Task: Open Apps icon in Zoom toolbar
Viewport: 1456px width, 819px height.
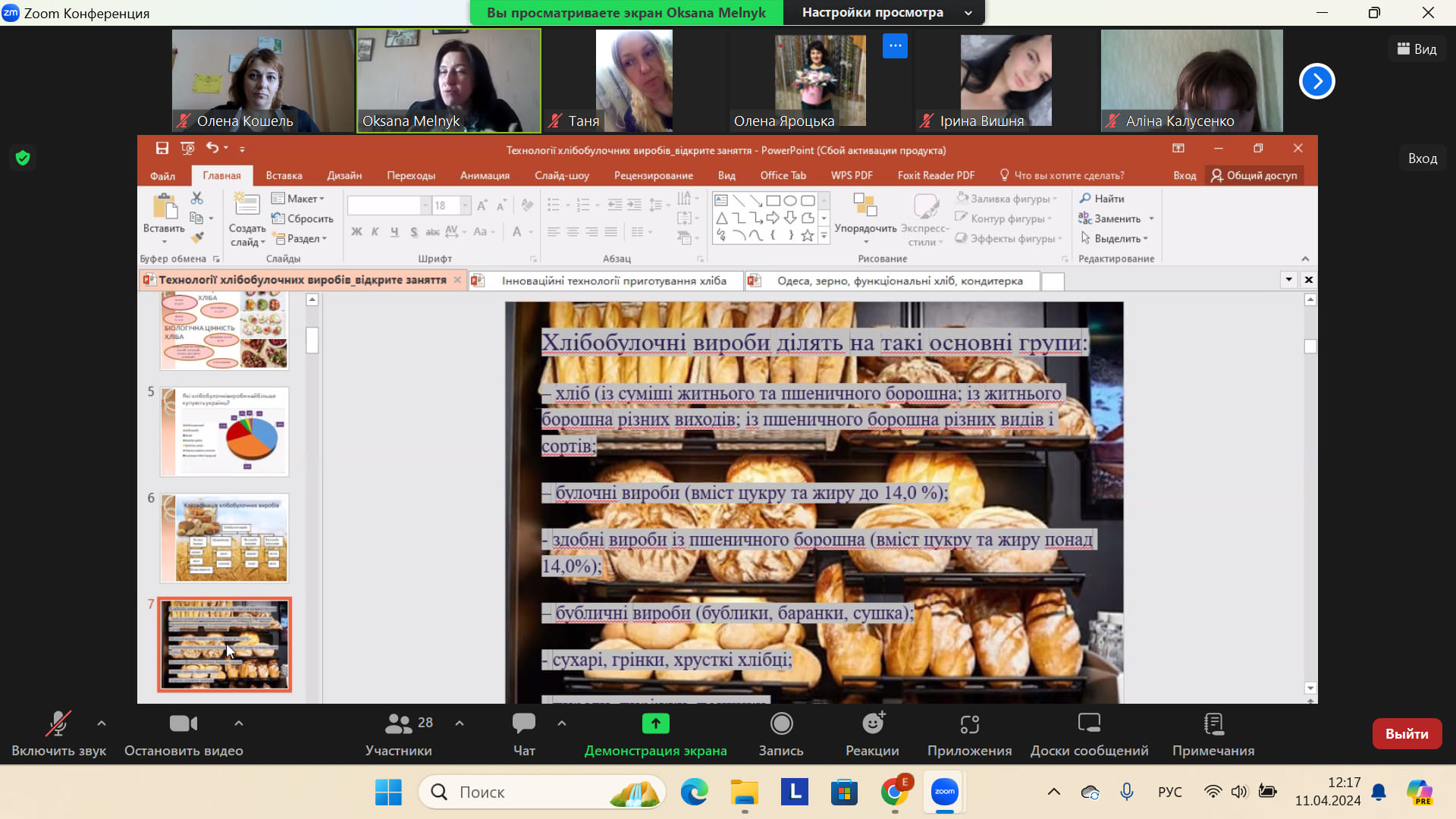Action: [969, 724]
